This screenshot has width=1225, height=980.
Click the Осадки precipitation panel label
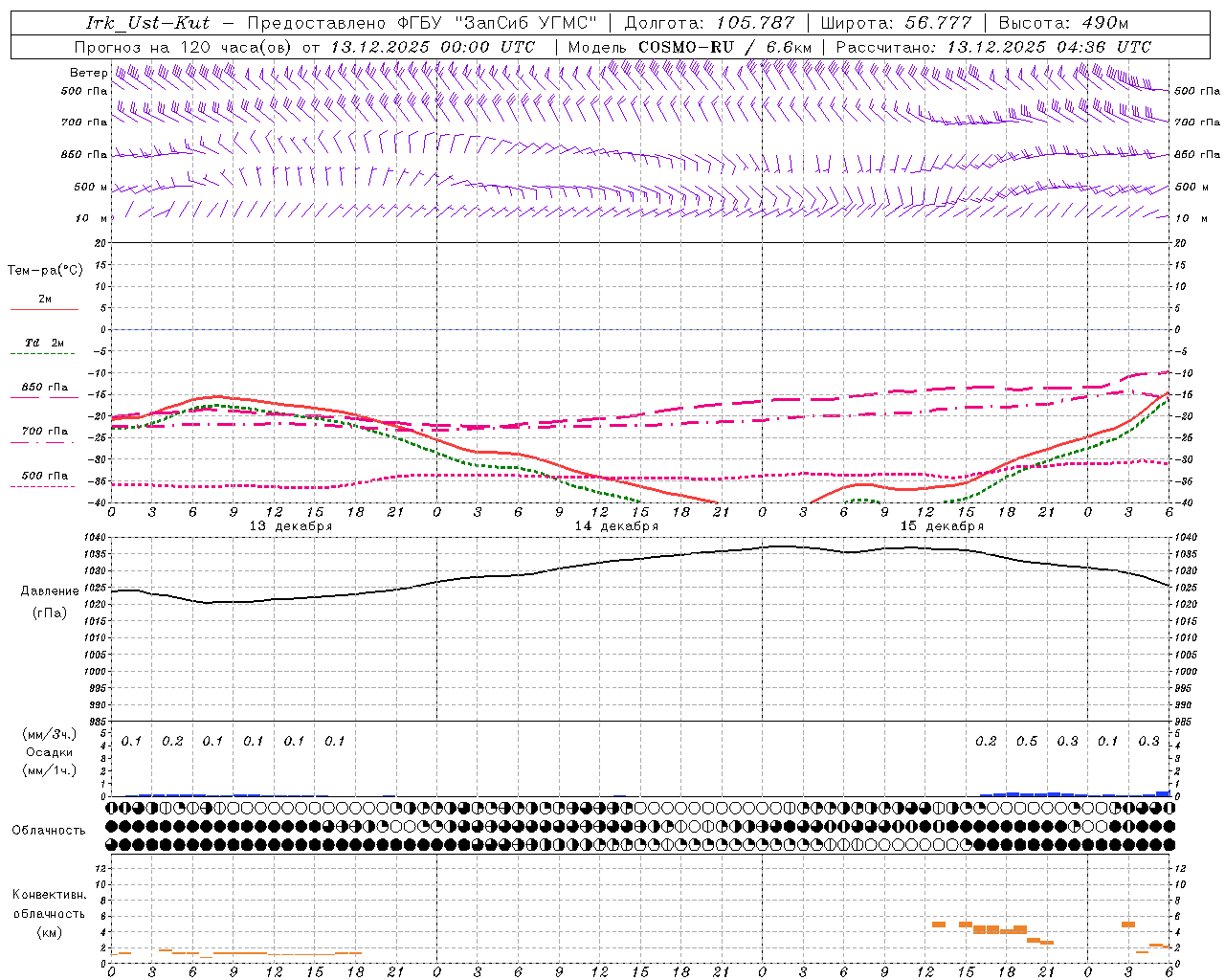(x=49, y=752)
